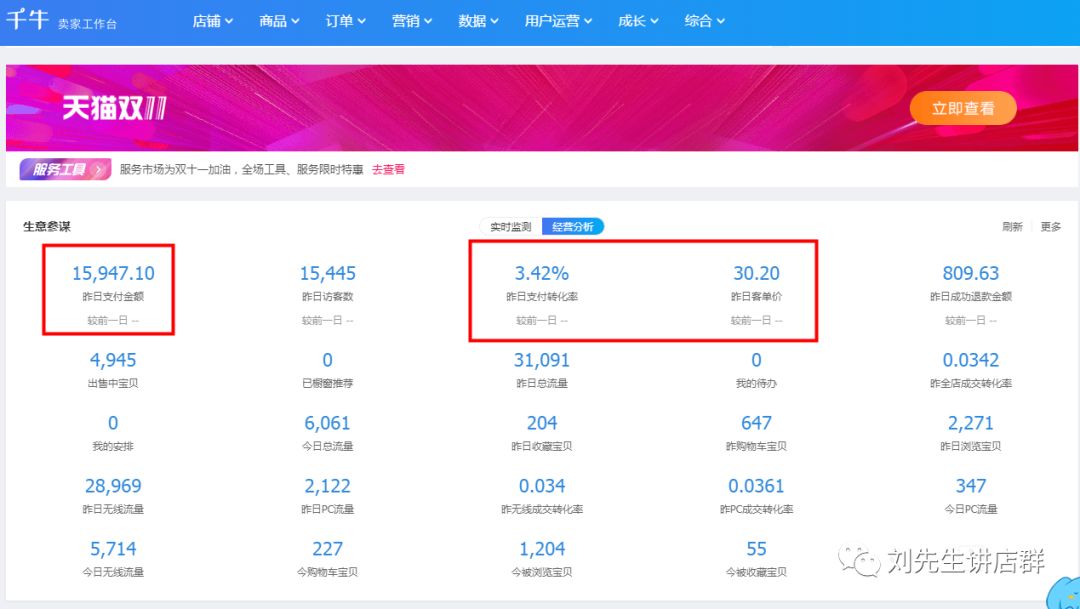Click the 生意参谋 panel title
Image resolution: width=1080 pixels, height=609 pixels.
tap(47, 227)
